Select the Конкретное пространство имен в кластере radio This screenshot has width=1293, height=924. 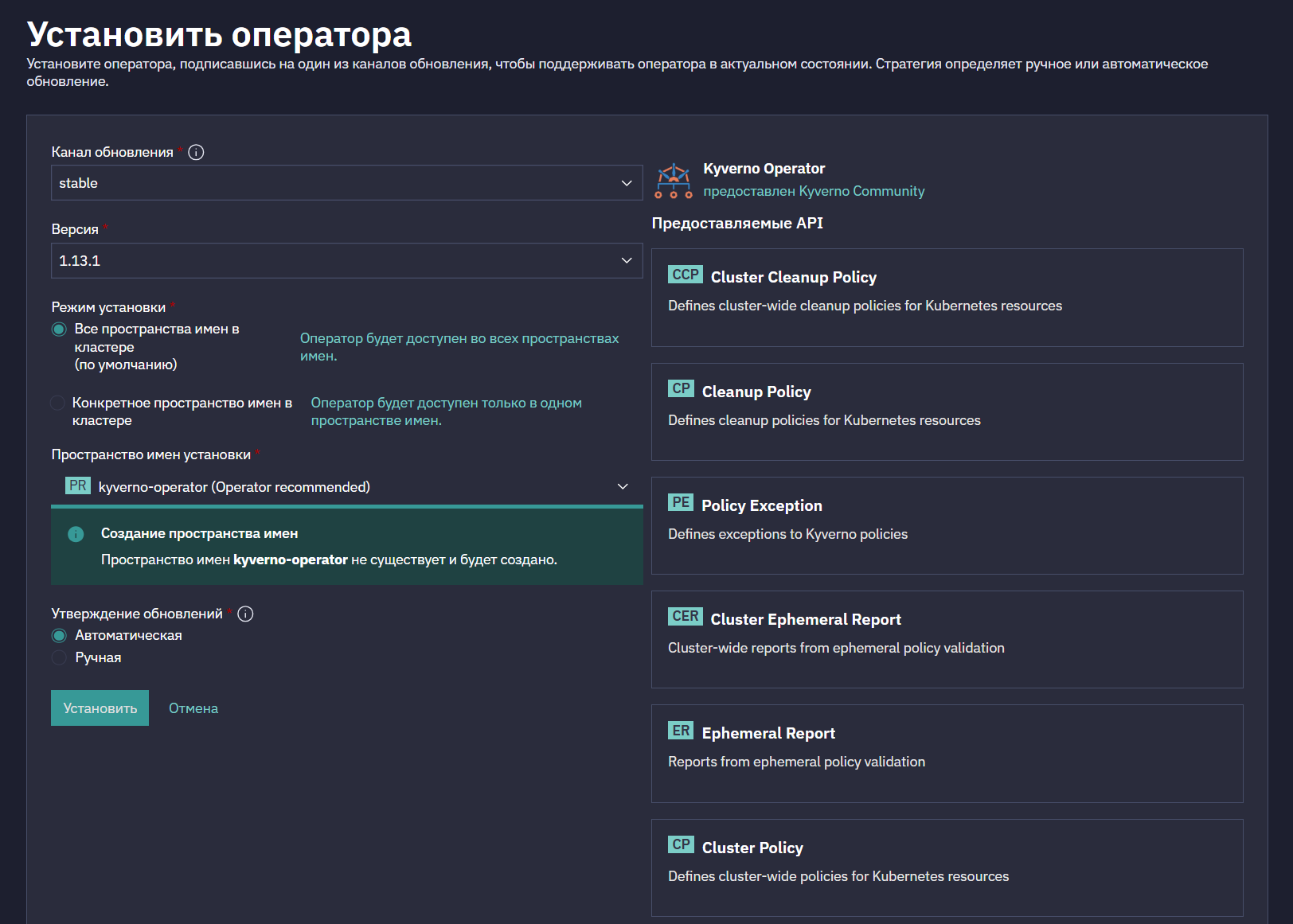point(57,404)
